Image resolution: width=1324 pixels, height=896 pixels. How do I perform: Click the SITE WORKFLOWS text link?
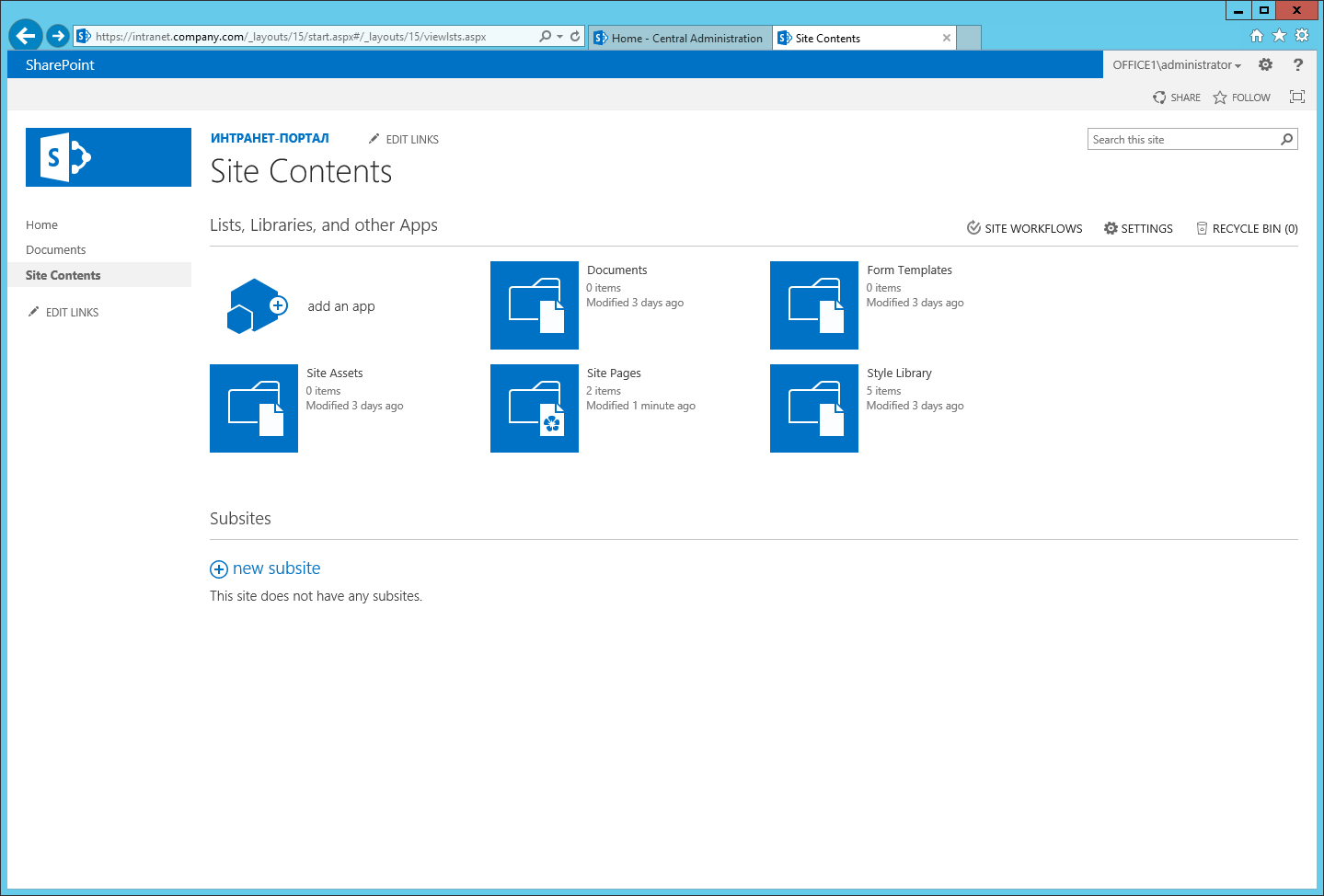(1033, 229)
